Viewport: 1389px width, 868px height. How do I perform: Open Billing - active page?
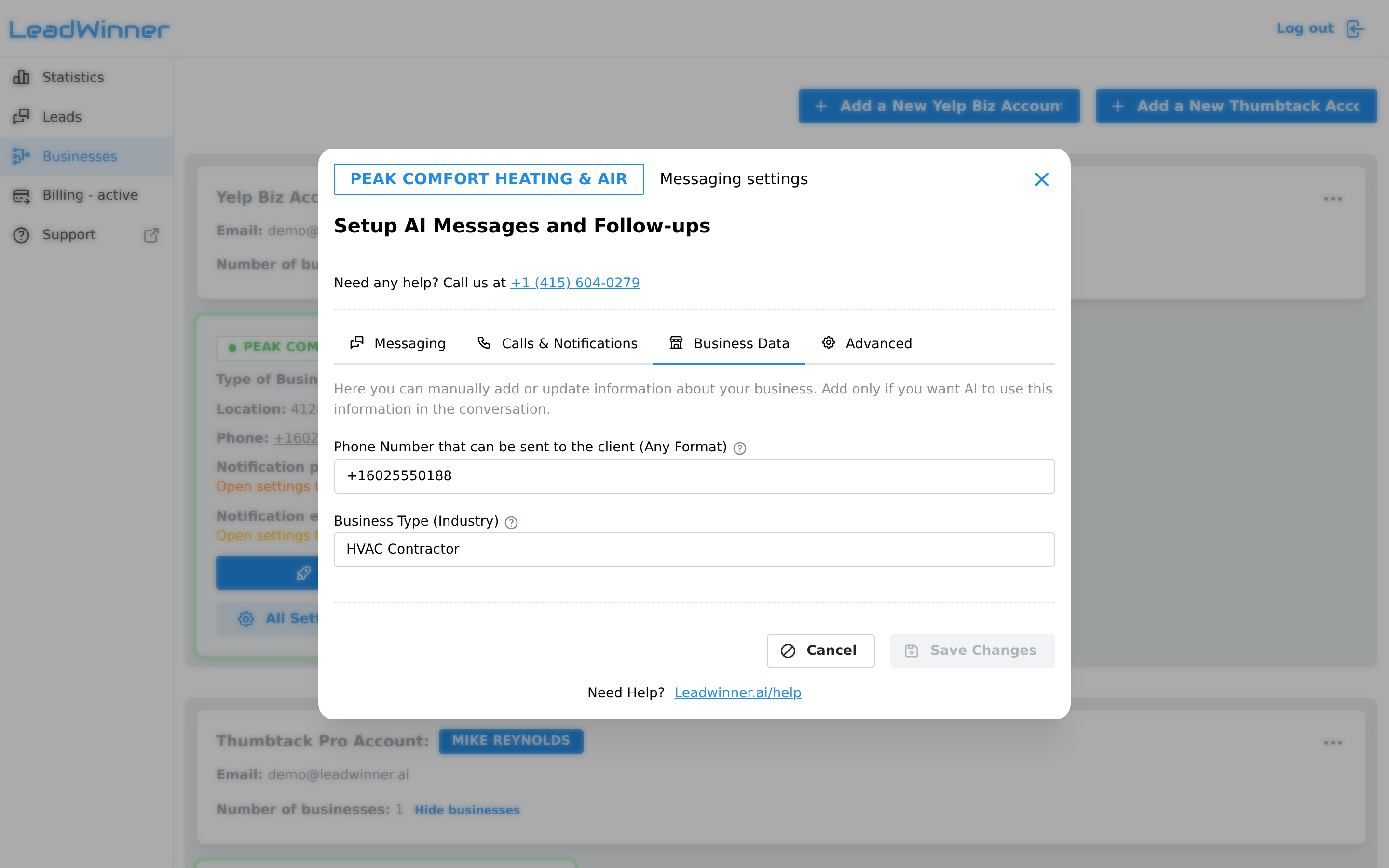coord(86,195)
